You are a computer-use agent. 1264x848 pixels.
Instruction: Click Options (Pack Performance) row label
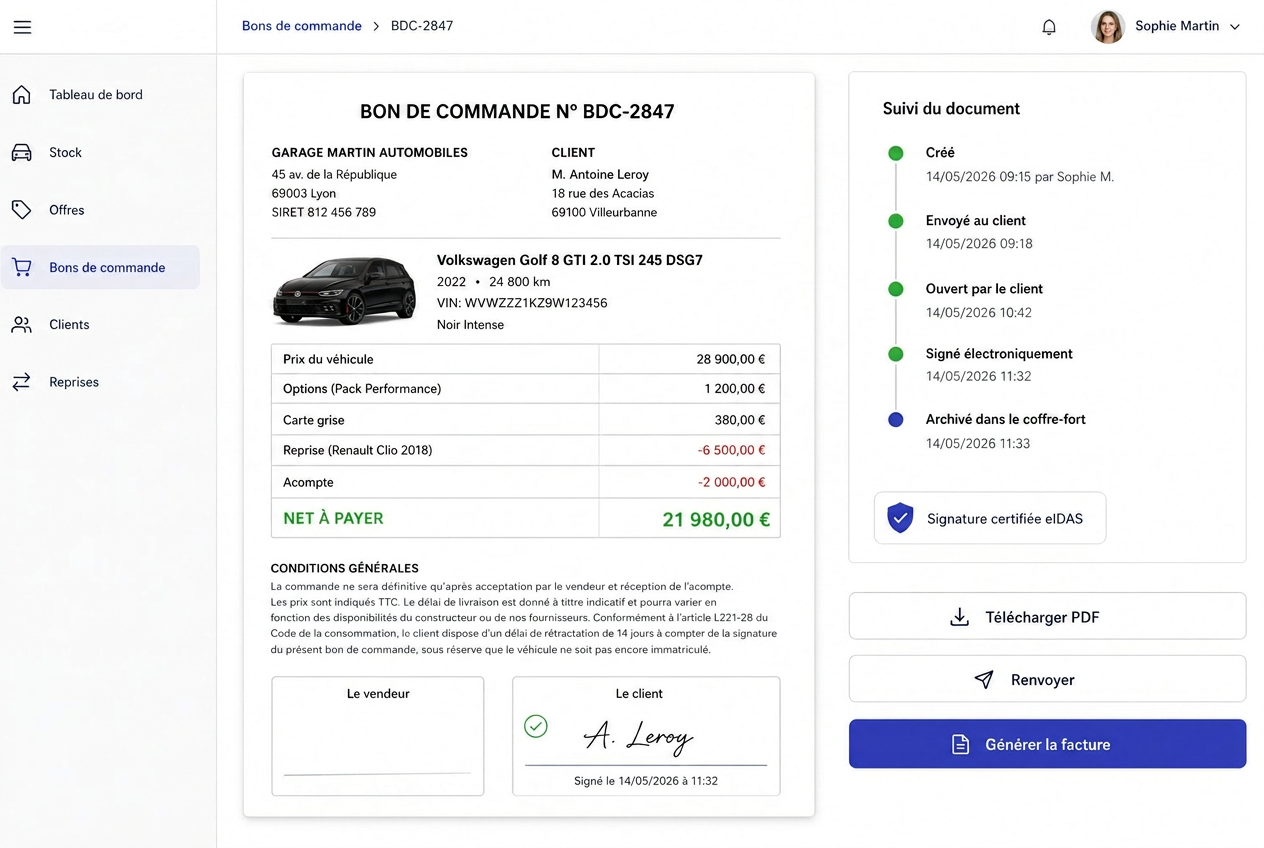click(362, 388)
